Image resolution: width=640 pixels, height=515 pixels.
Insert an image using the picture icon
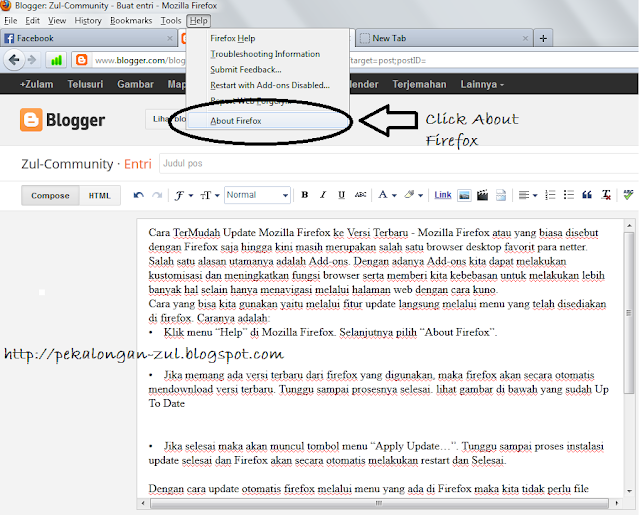tap(464, 195)
